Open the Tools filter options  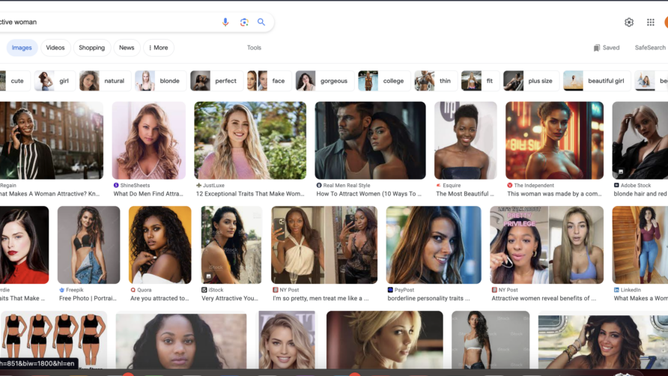pyautogui.click(x=254, y=48)
